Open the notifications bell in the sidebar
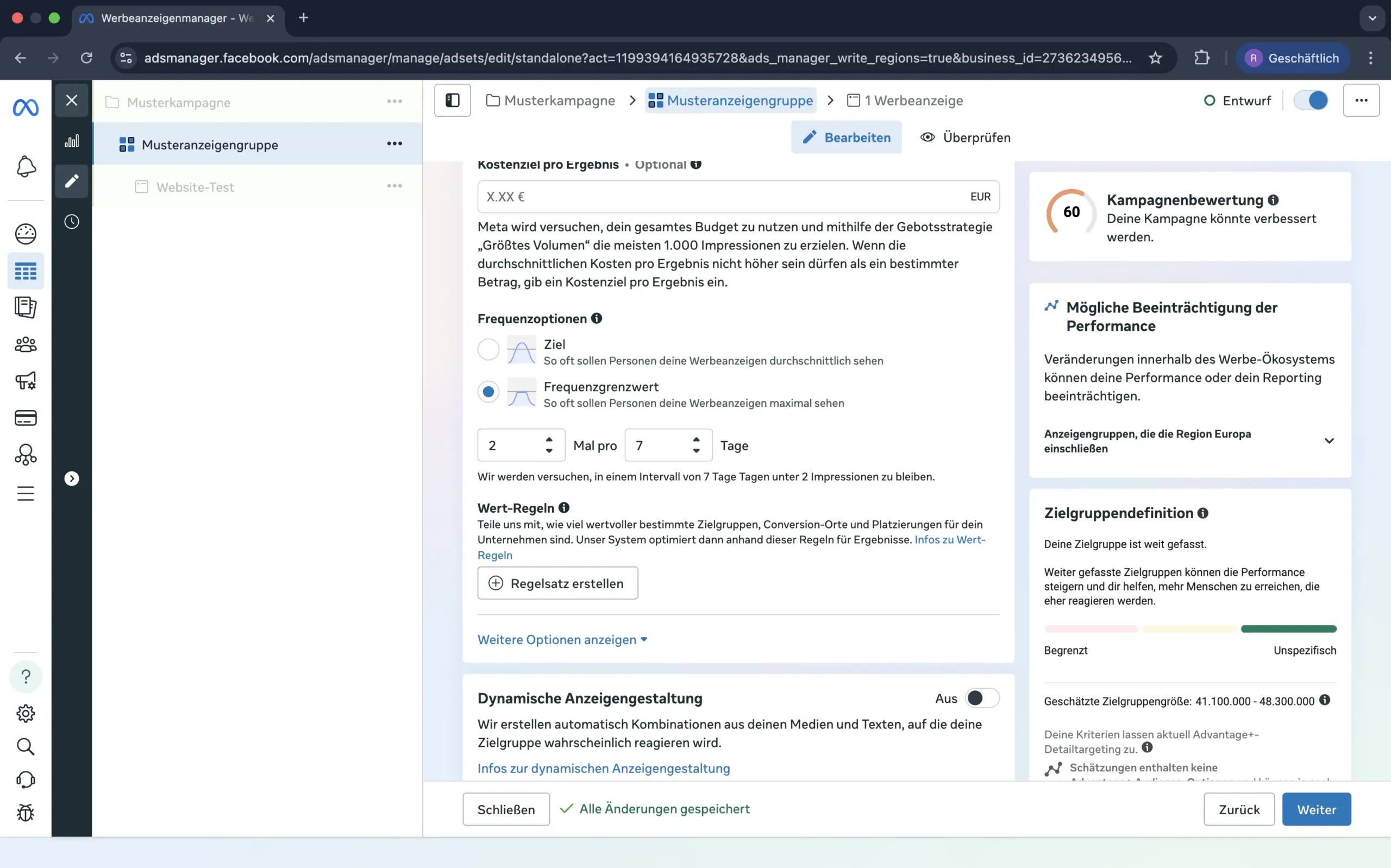The image size is (1391, 868). (26, 166)
